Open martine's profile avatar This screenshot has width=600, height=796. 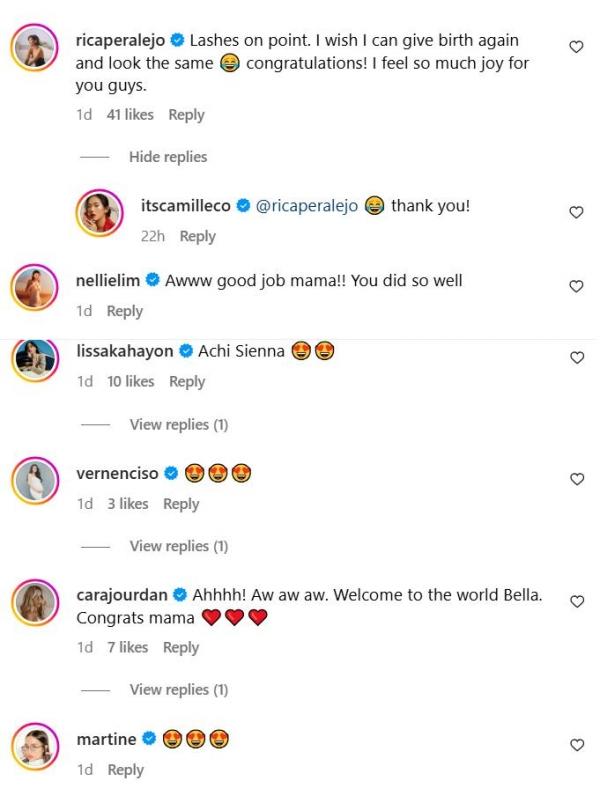tap(38, 746)
